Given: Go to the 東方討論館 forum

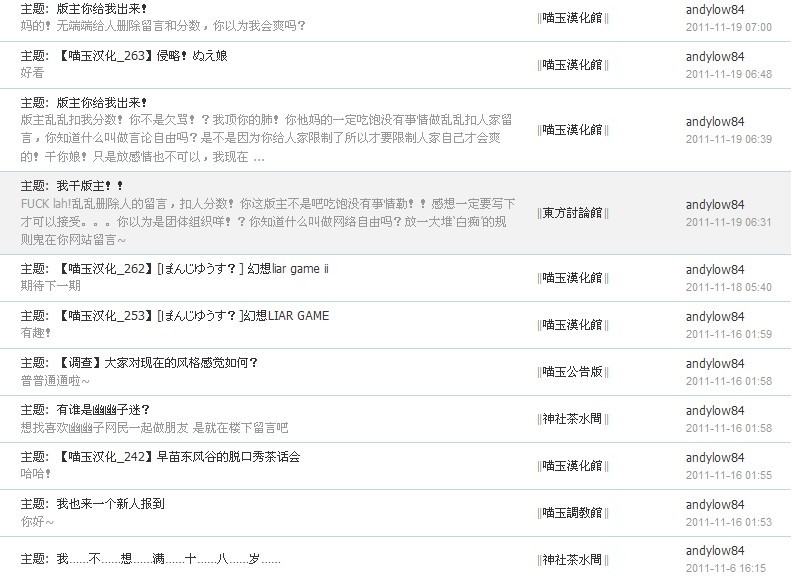Looking at the screenshot, I should (x=573, y=212).
